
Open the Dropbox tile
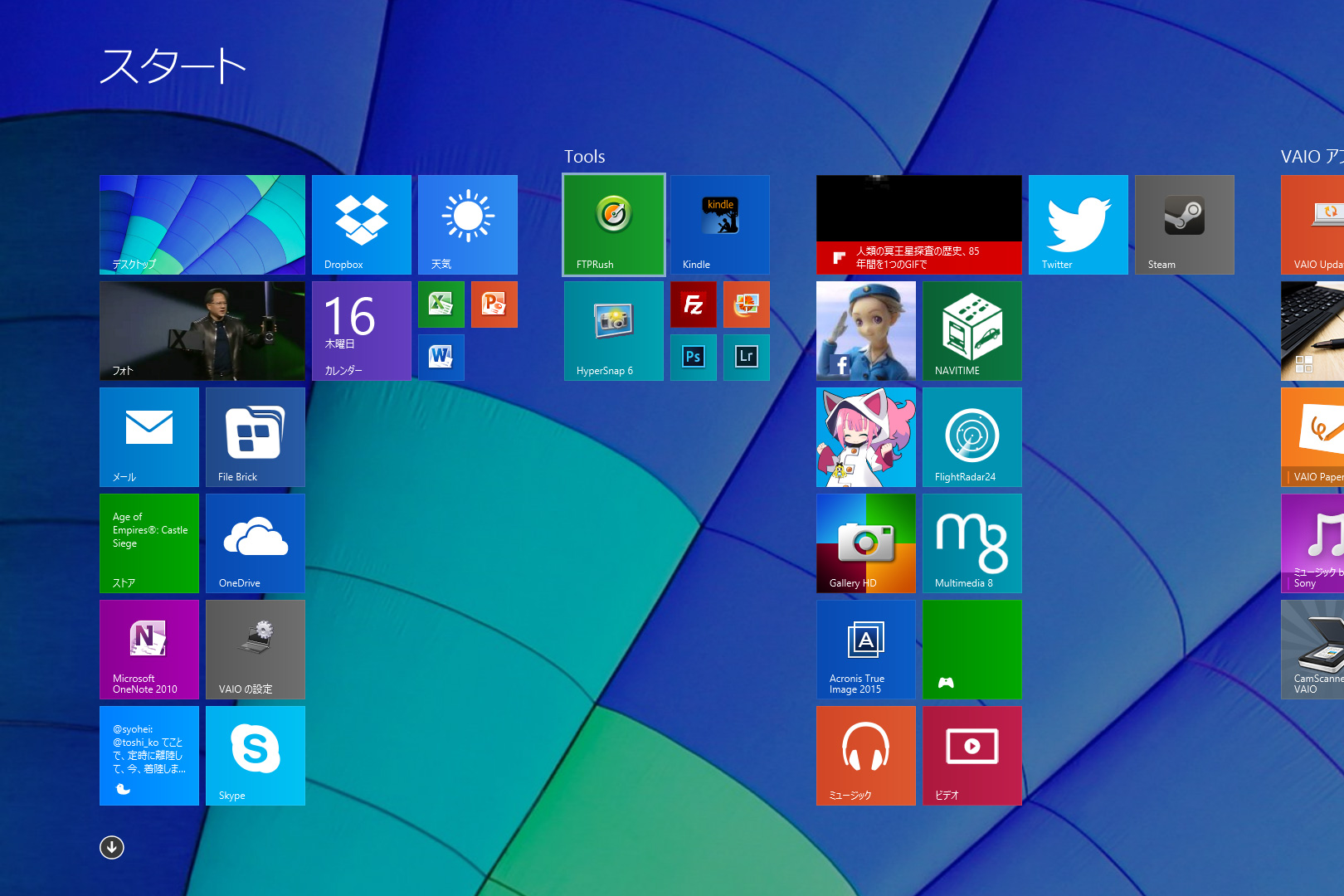click(361, 224)
